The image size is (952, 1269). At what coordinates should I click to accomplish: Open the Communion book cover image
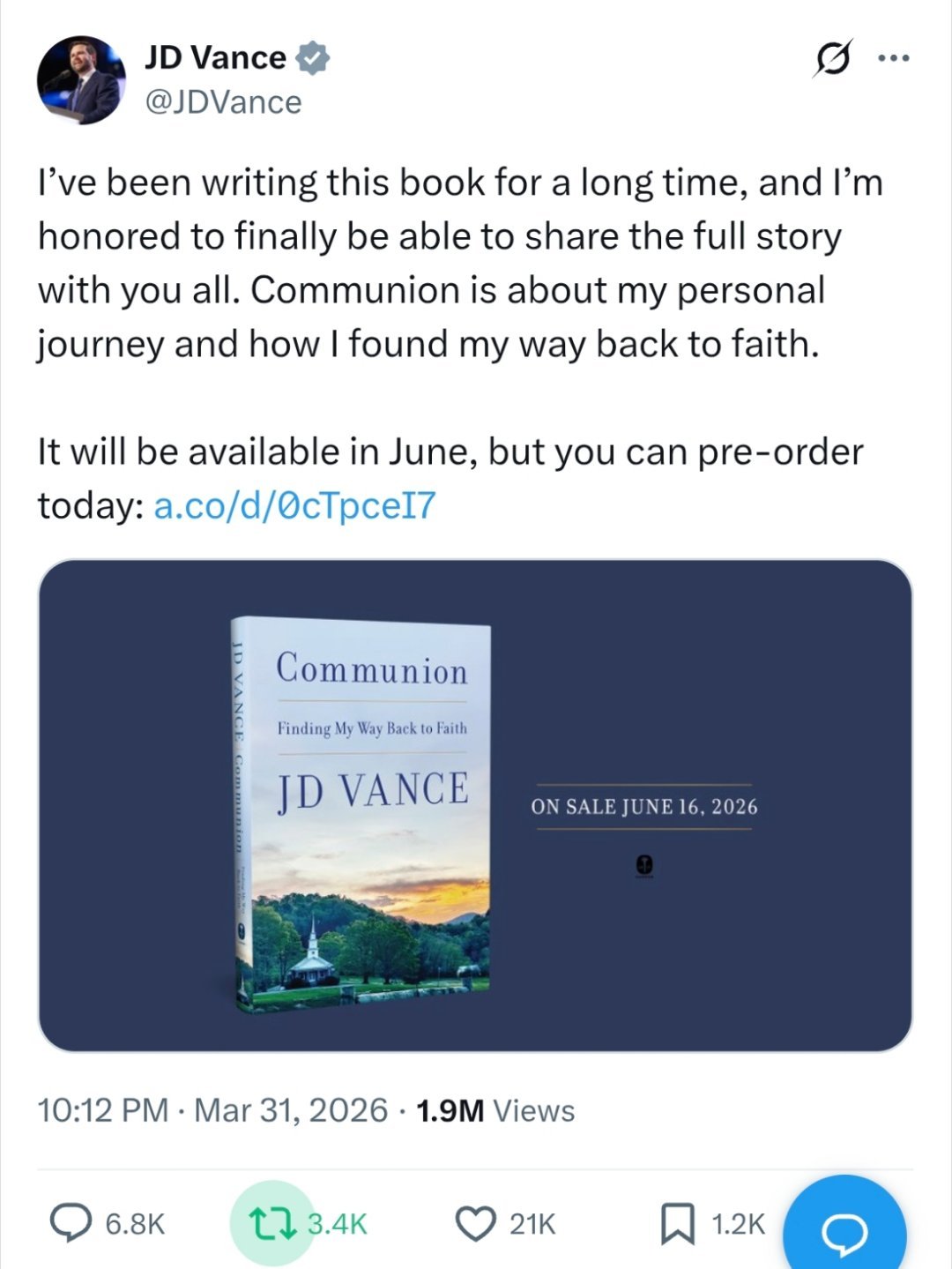(x=363, y=812)
